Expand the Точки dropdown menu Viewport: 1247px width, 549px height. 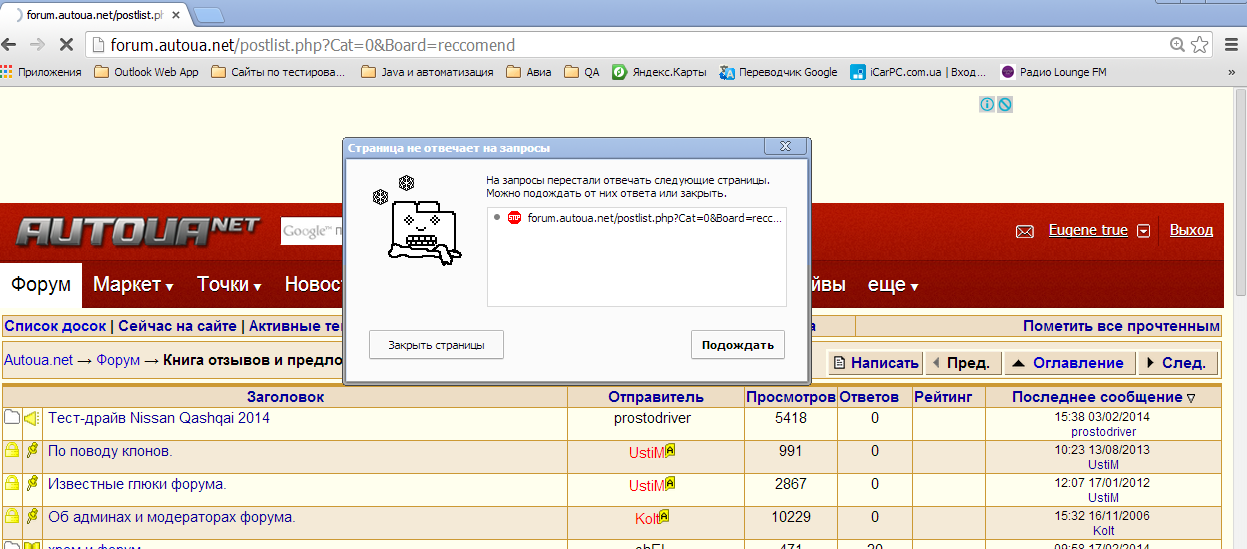tap(229, 285)
